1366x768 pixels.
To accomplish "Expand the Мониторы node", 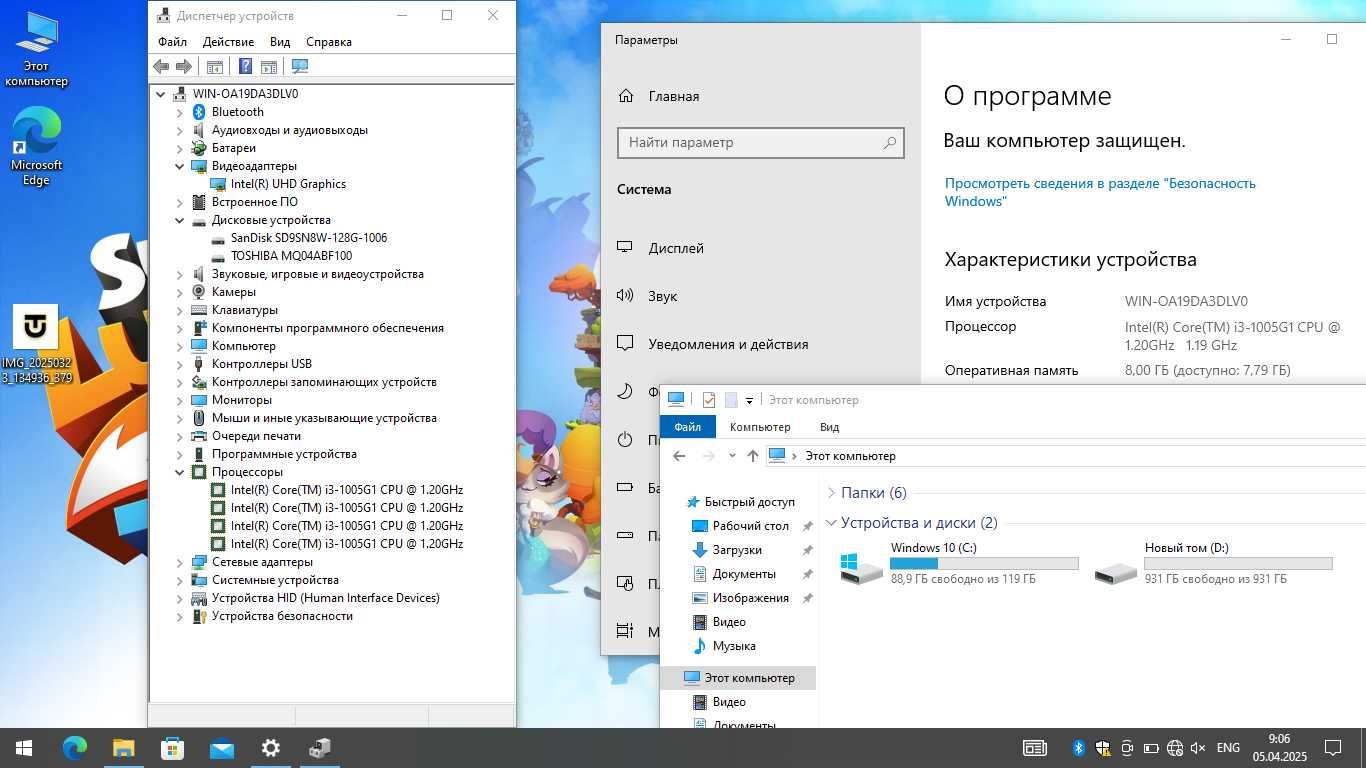I will [180, 400].
